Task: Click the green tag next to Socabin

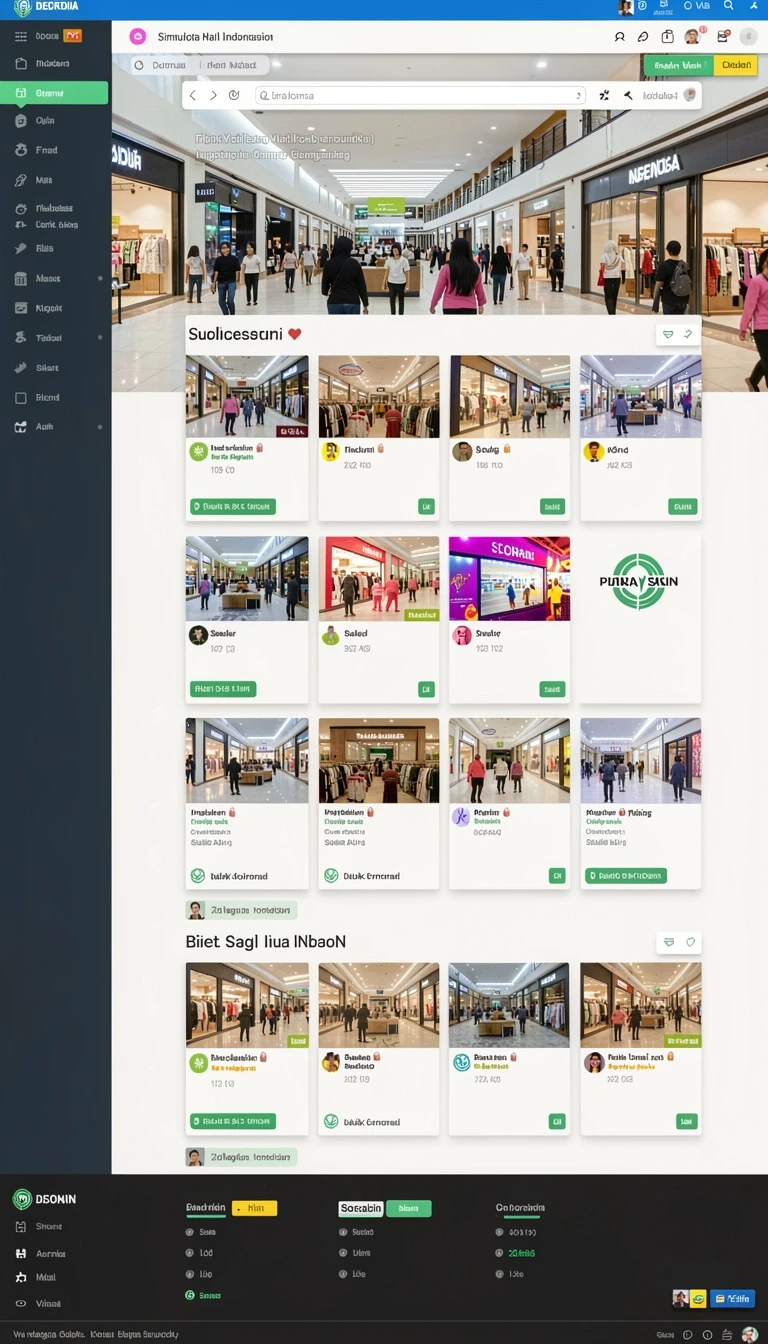Action: pyautogui.click(x=408, y=1208)
